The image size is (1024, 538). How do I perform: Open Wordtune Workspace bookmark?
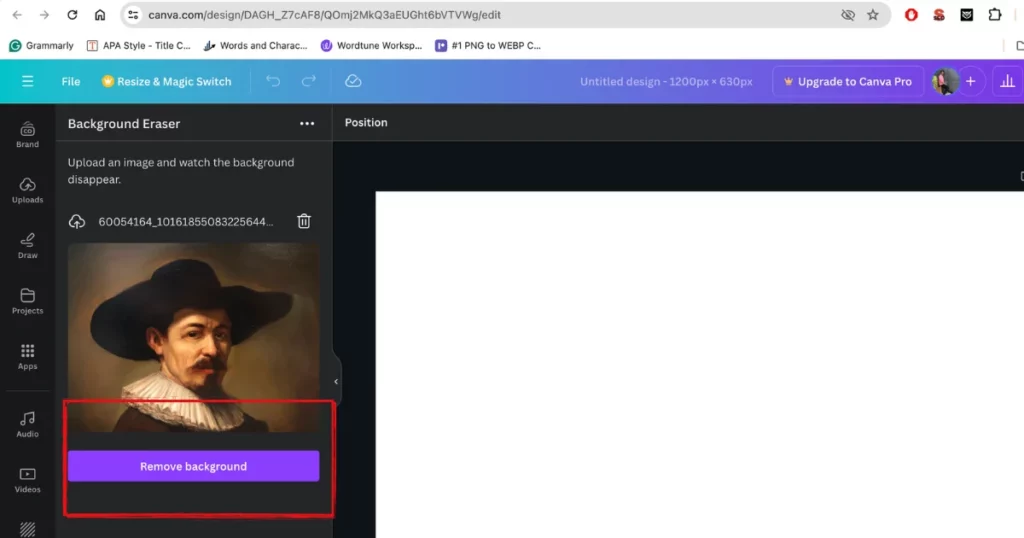tap(372, 46)
